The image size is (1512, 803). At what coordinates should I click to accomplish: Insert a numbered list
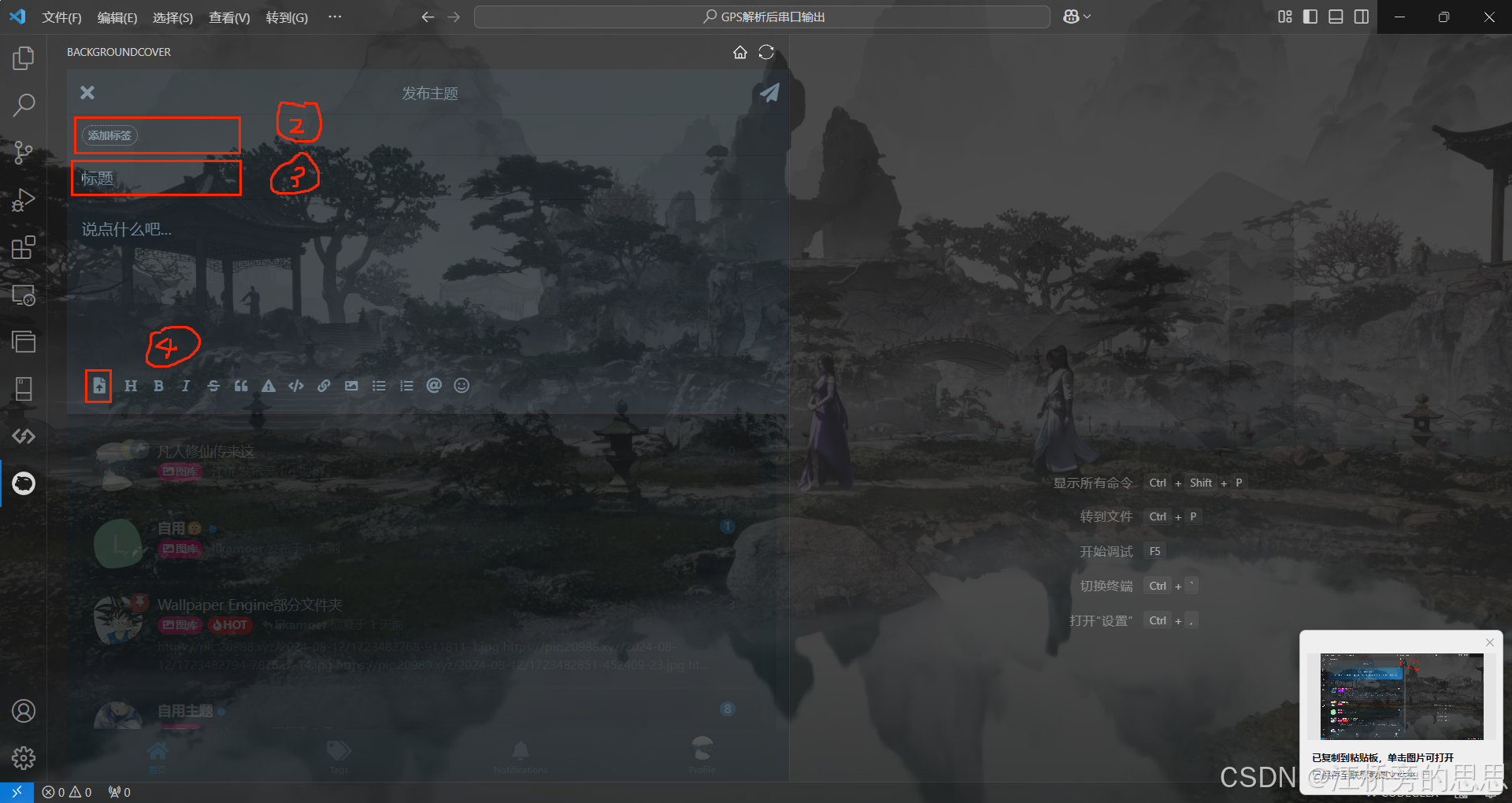[x=406, y=386]
